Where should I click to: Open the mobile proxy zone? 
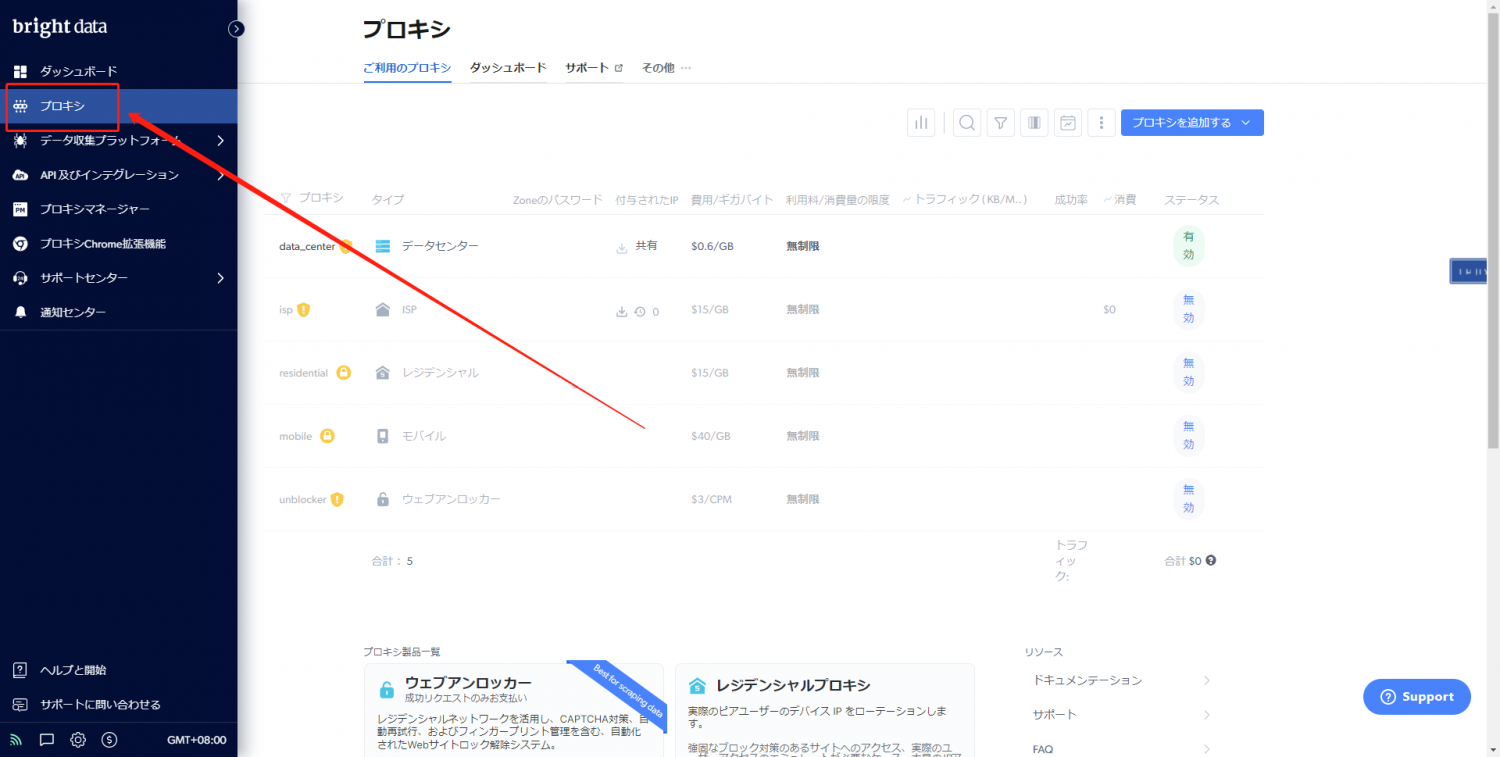click(295, 436)
